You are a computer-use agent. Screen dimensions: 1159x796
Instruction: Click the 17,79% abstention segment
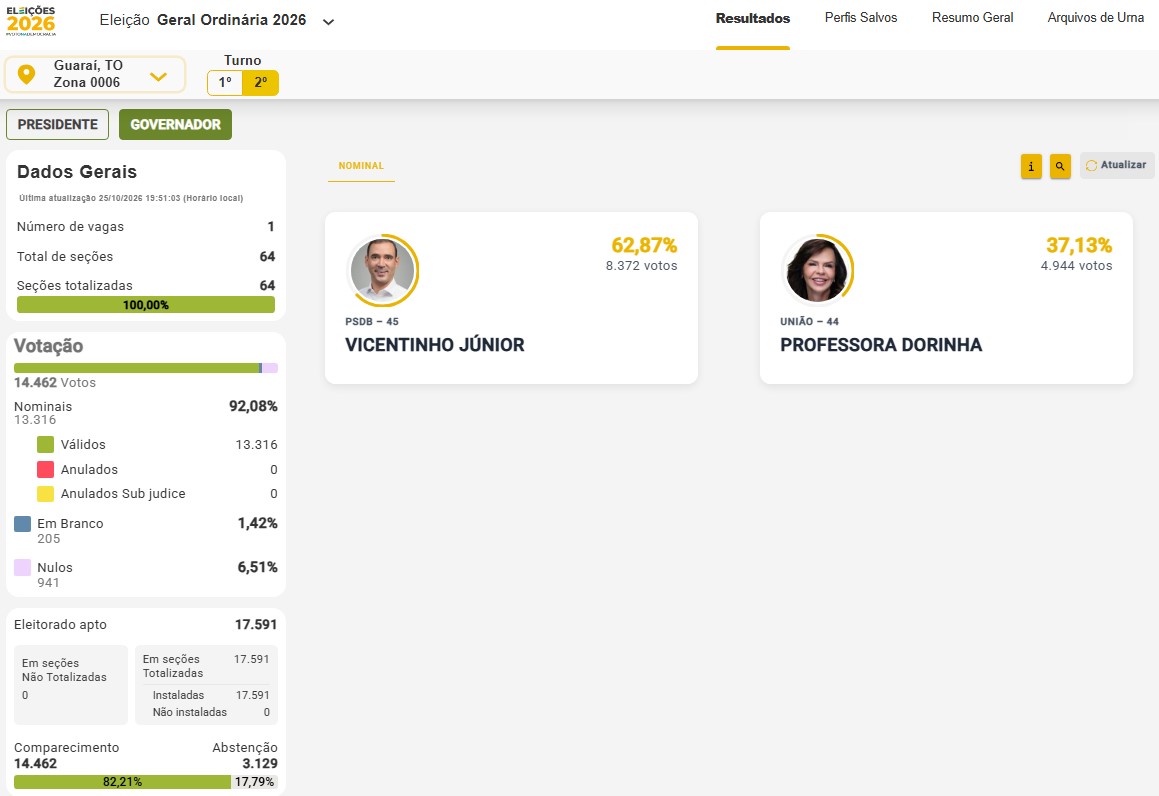[254, 782]
